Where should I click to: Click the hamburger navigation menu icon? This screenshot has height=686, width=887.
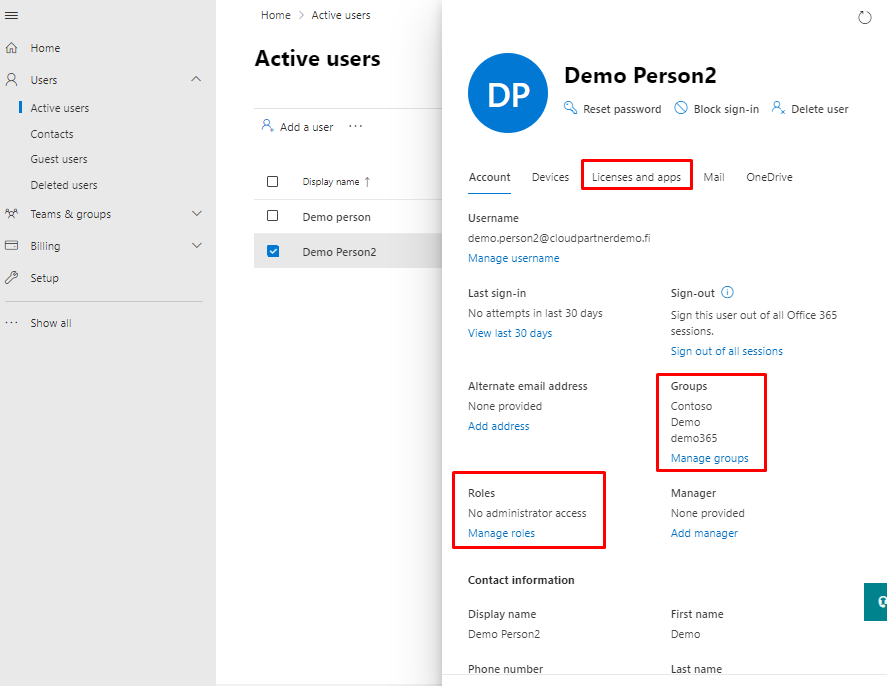[x=12, y=16]
